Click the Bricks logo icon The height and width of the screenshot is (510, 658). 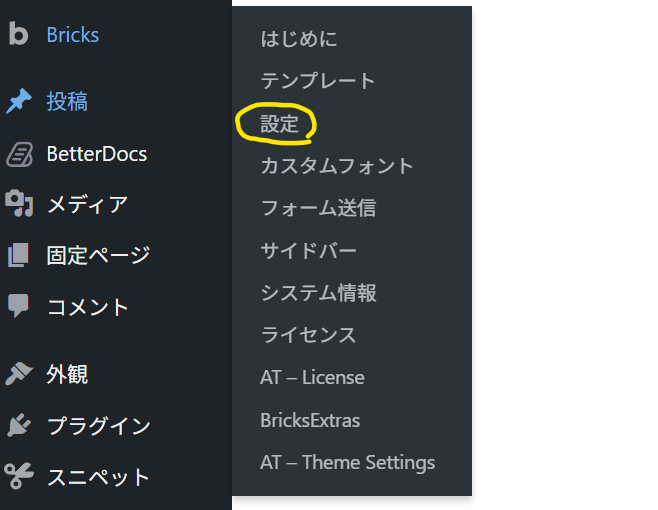point(18,34)
